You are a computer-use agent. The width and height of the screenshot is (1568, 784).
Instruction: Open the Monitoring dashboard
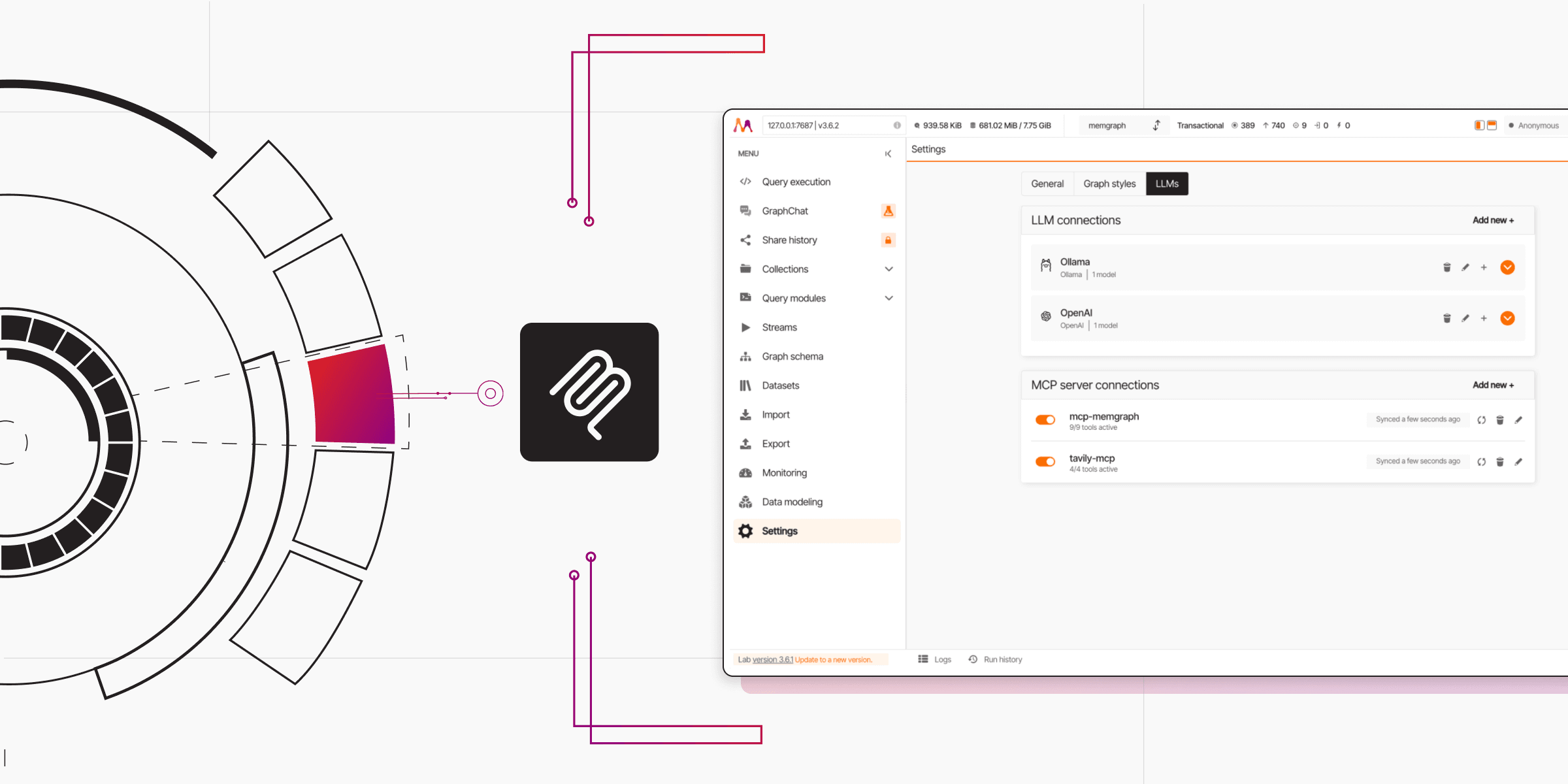[784, 472]
